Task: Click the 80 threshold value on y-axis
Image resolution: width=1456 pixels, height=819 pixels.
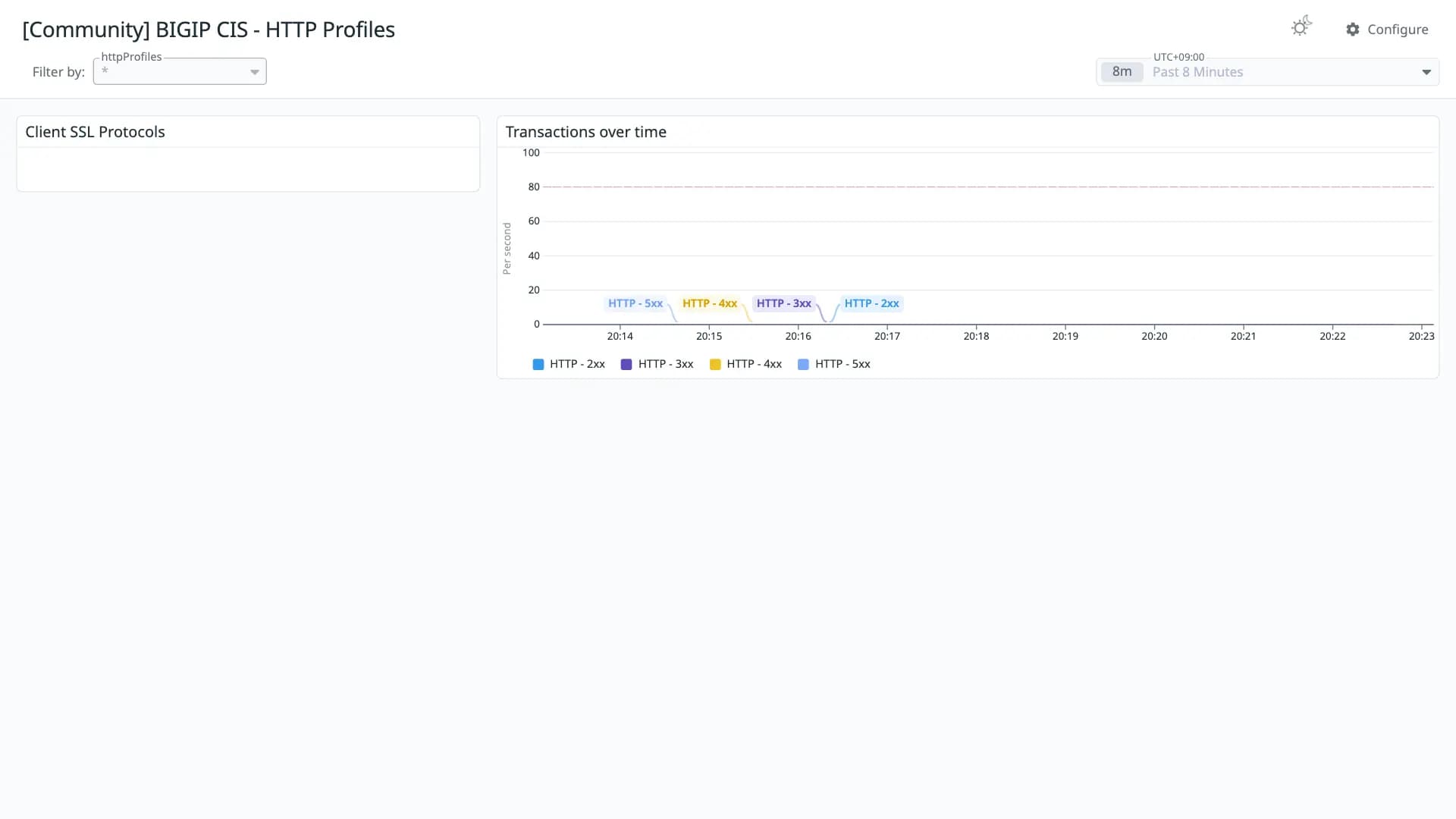Action: (x=534, y=187)
